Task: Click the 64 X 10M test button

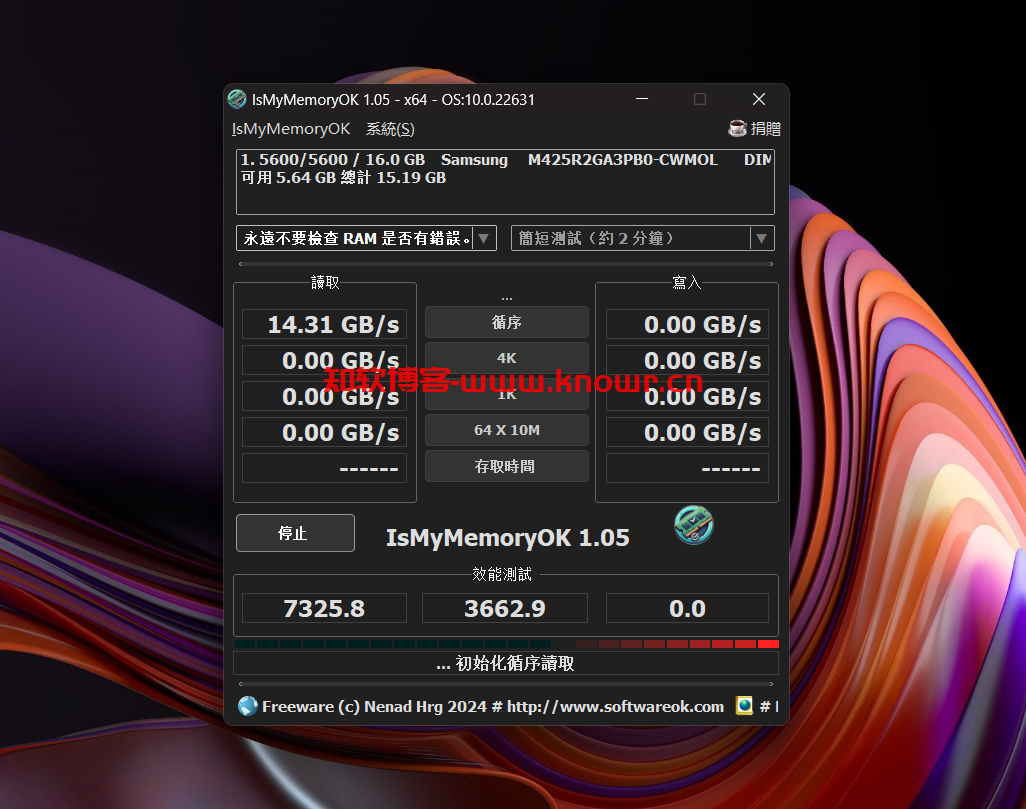Action: pos(506,430)
